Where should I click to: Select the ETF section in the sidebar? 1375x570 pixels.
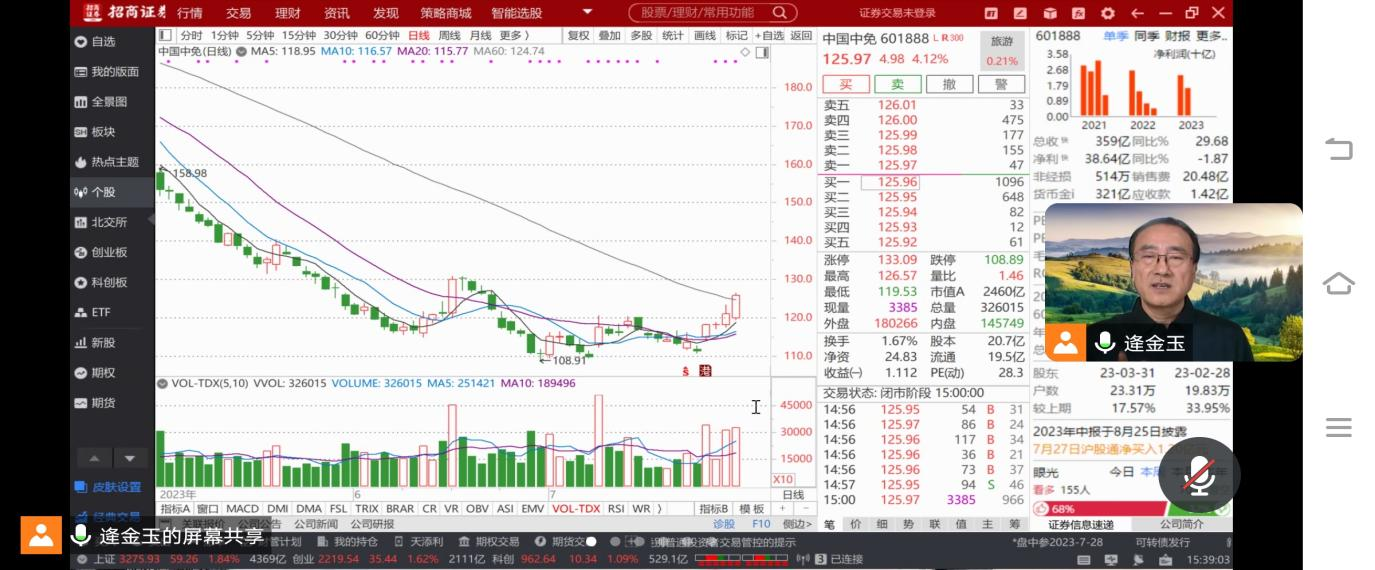click(x=100, y=312)
